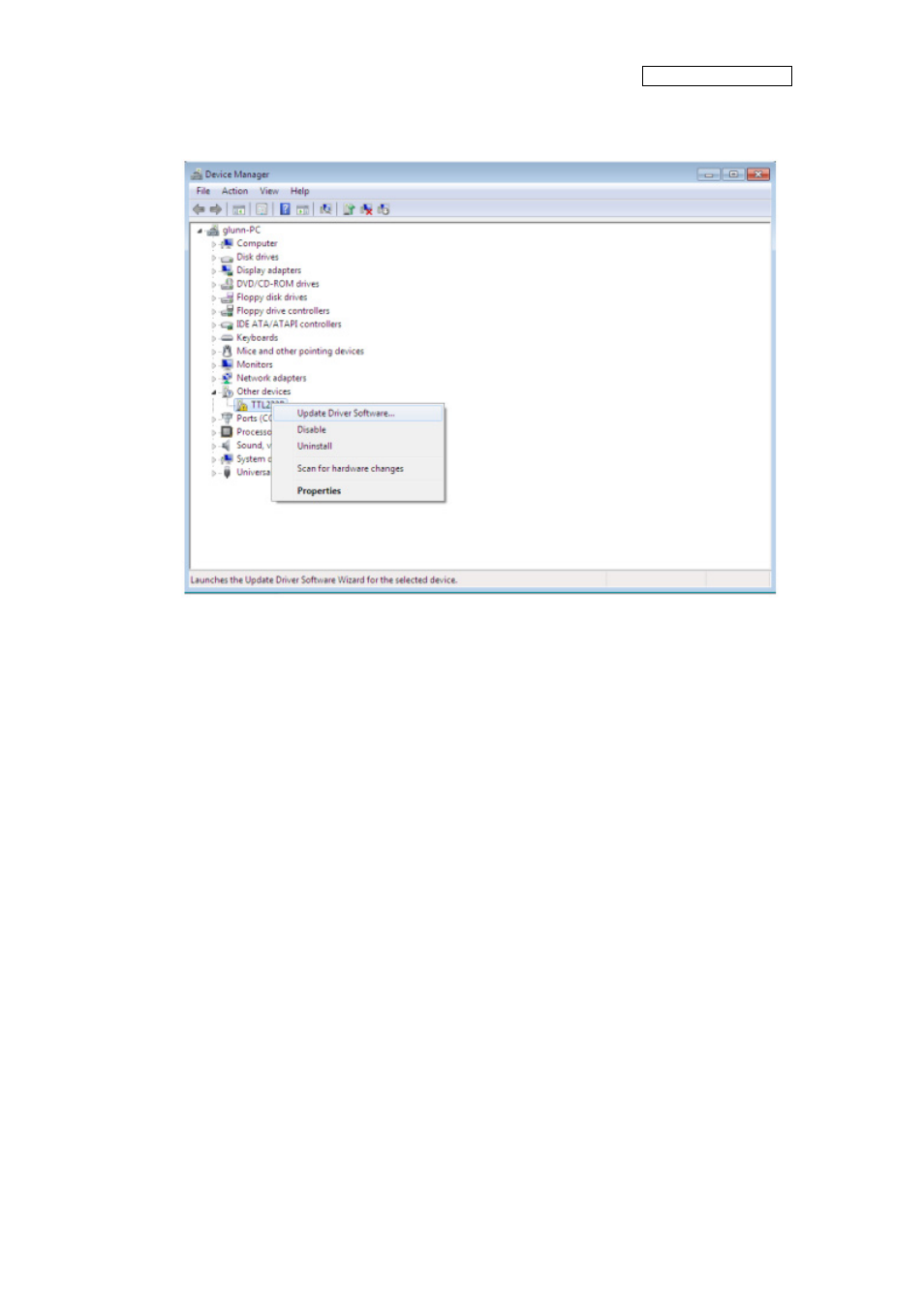Screen dimensions: 924x1308
Task: Open the View menu
Action: [x=269, y=192]
